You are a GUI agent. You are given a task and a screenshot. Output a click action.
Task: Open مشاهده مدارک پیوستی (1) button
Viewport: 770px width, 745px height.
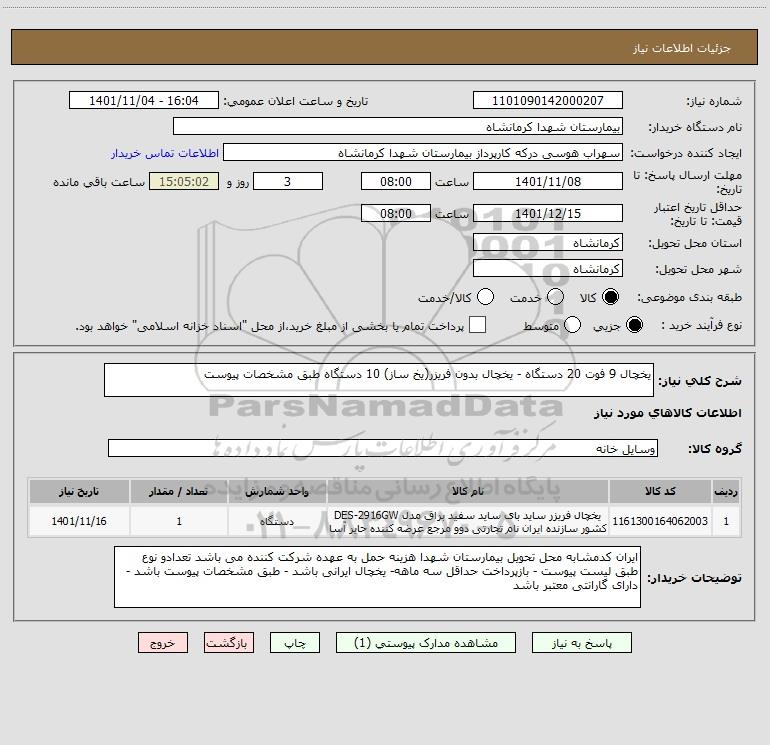tap(426, 643)
